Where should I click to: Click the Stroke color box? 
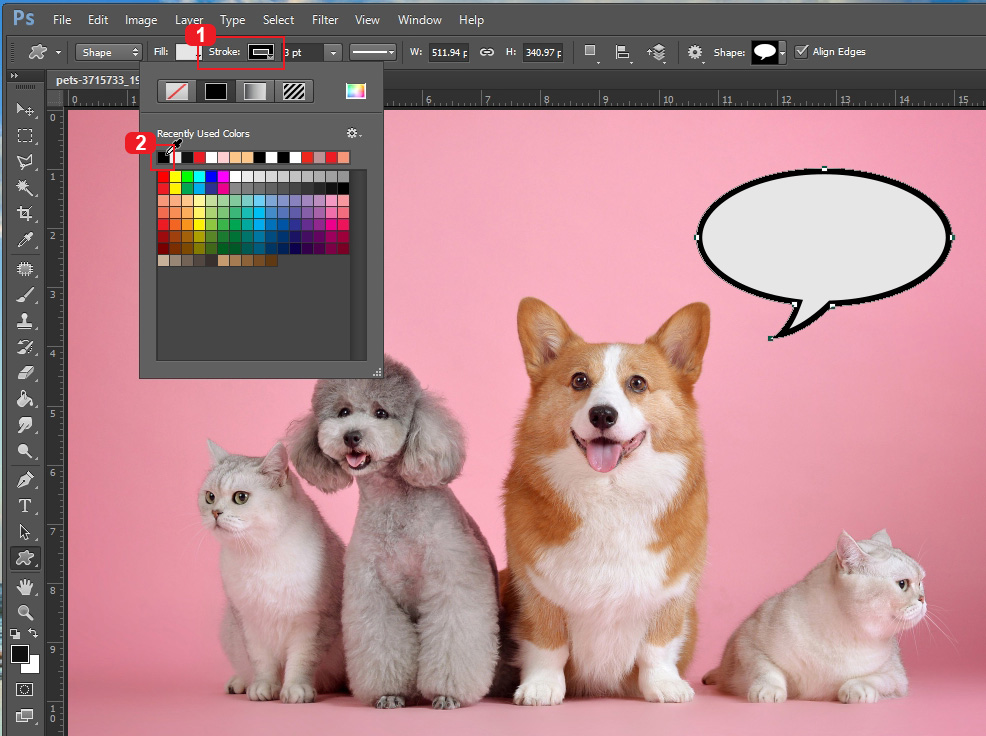pos(262,52)
